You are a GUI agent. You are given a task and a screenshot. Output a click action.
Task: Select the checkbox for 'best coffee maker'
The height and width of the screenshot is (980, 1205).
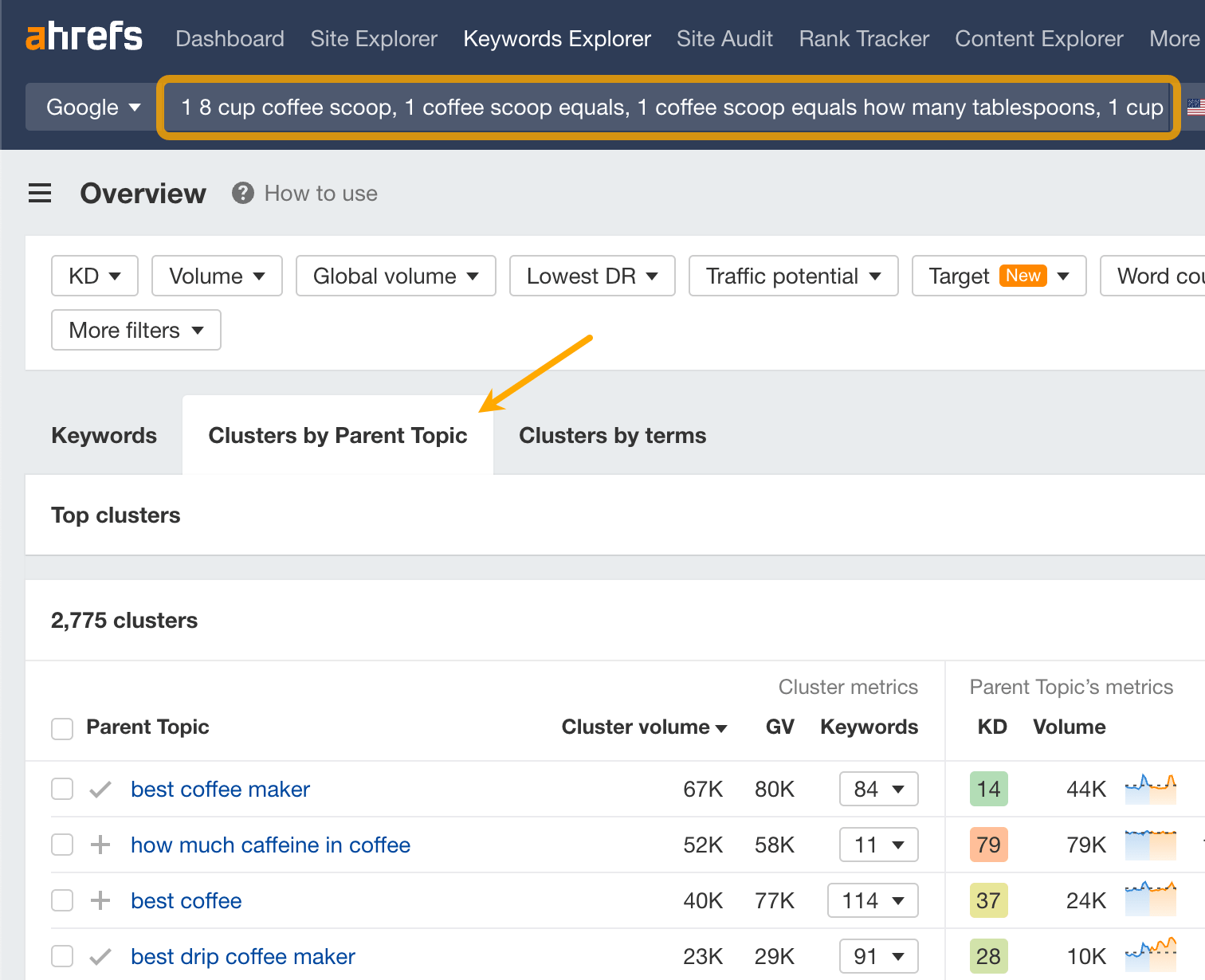coord(62,789)
